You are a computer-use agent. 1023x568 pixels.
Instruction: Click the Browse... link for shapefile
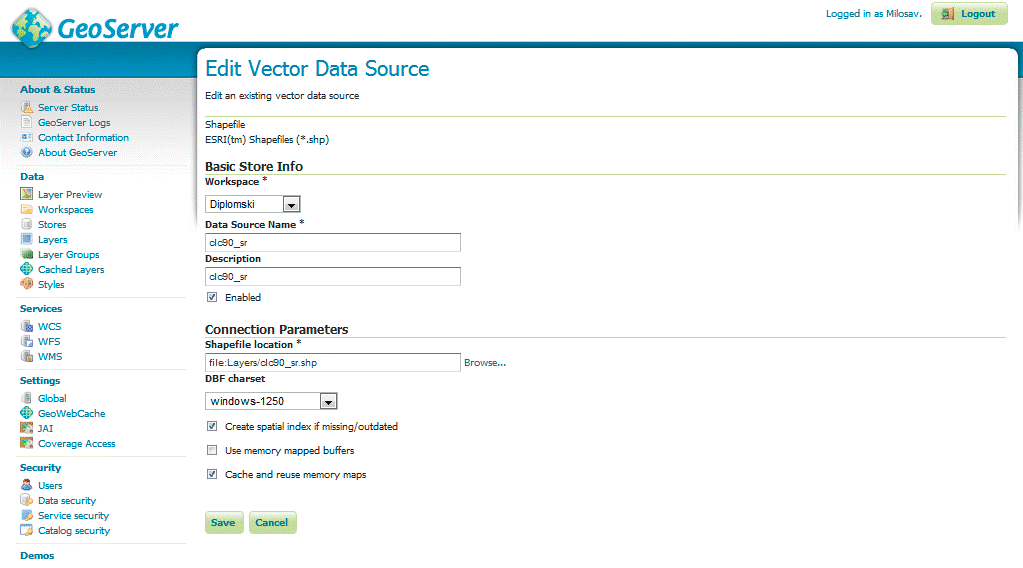(485, 363)
